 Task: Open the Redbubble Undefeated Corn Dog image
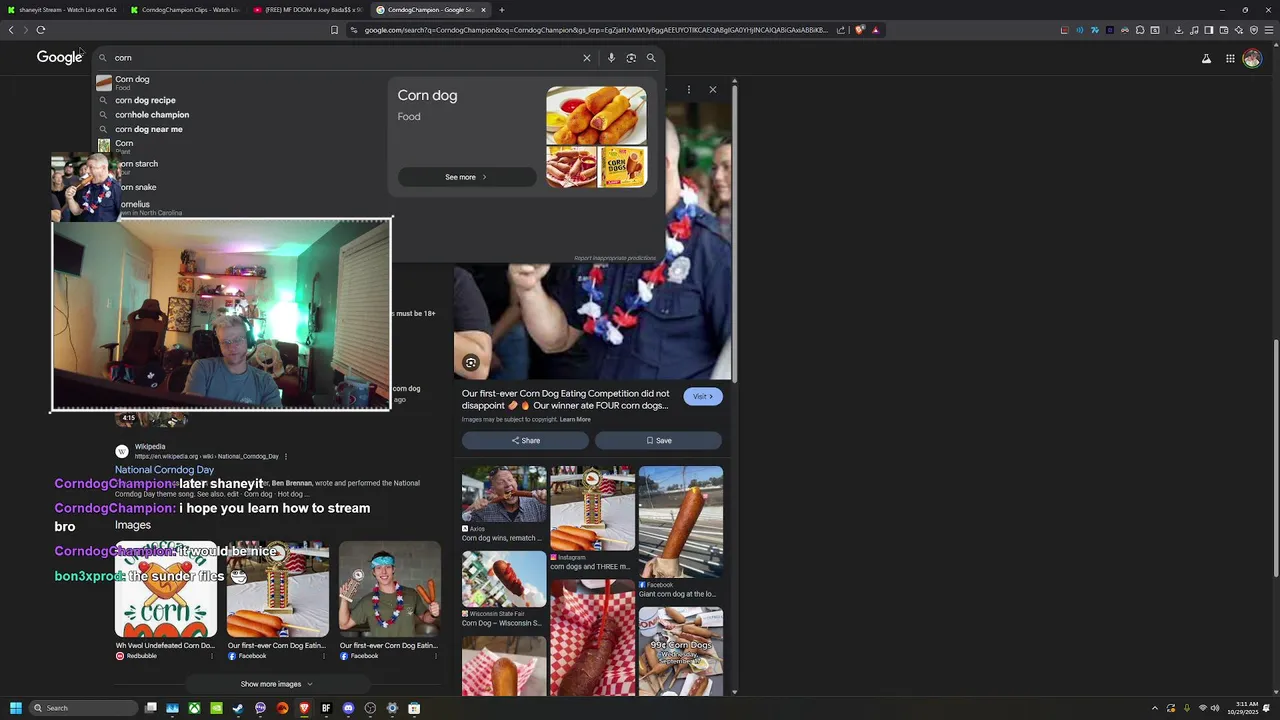[x=166, y=590]
